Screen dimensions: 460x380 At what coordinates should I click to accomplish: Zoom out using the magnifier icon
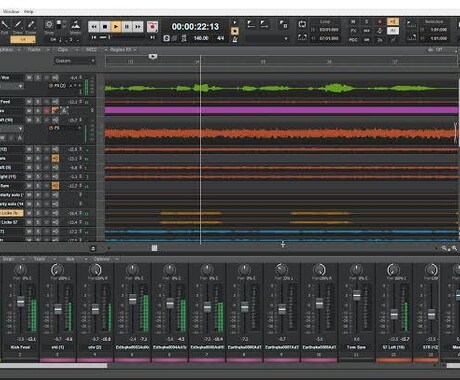(x=444, y=248)
